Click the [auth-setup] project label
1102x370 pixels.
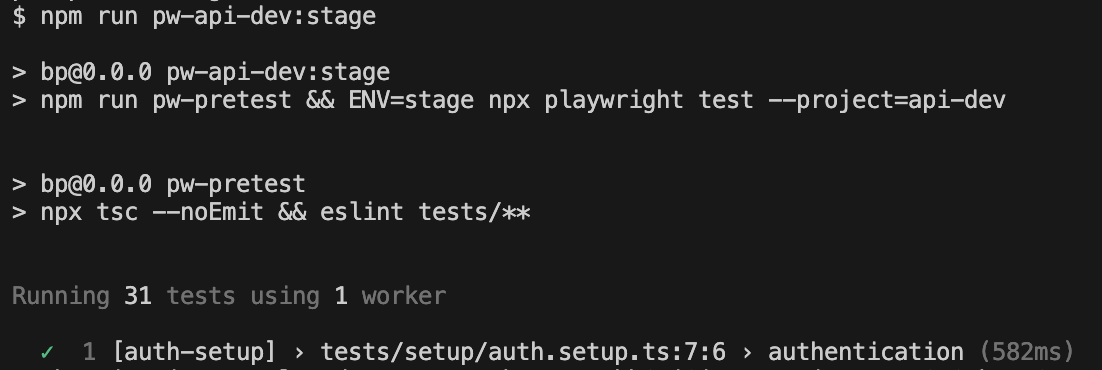(x=194, y=352)
